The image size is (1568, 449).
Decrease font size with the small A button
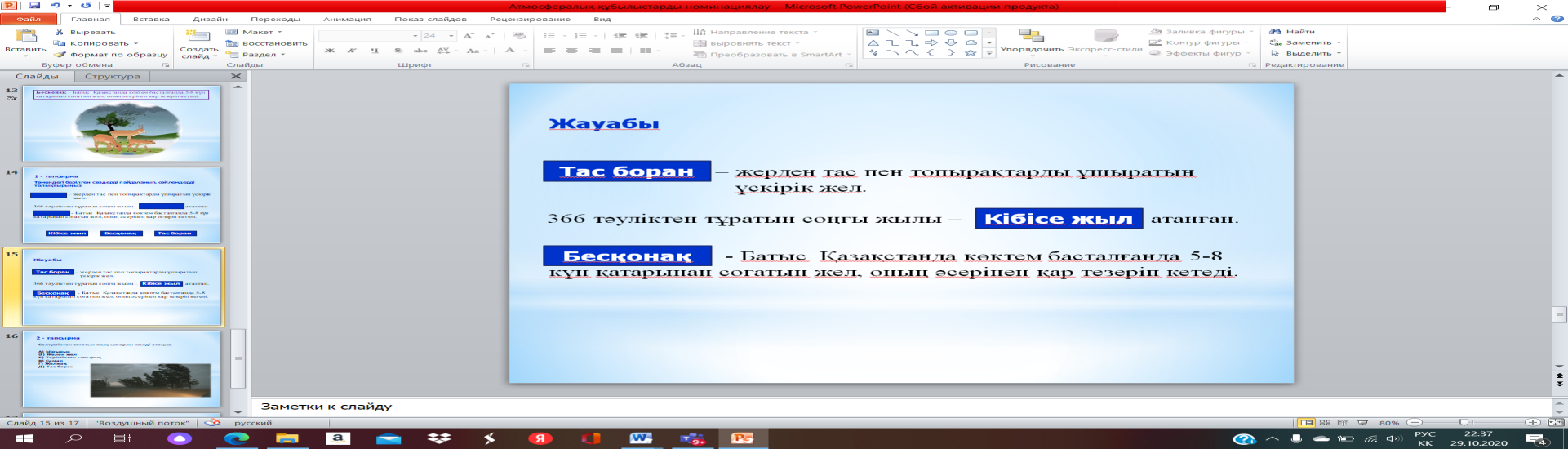point(489,35)
